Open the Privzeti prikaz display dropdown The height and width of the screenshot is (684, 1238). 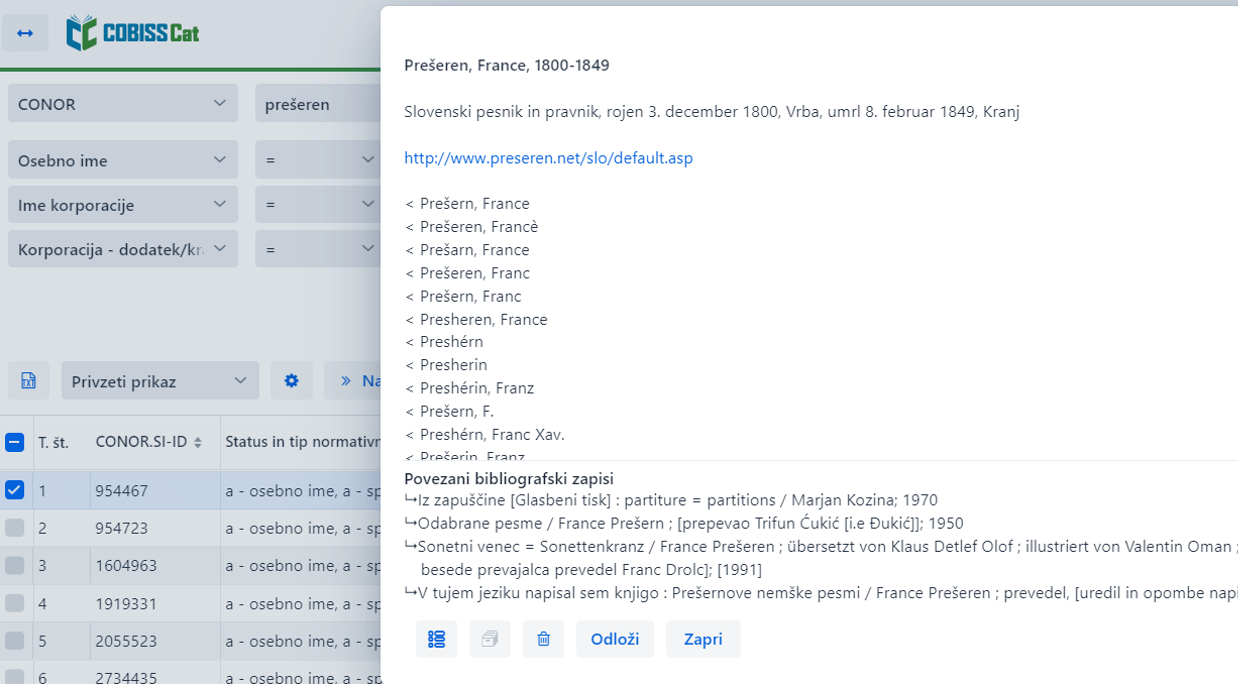coord(160,381)
